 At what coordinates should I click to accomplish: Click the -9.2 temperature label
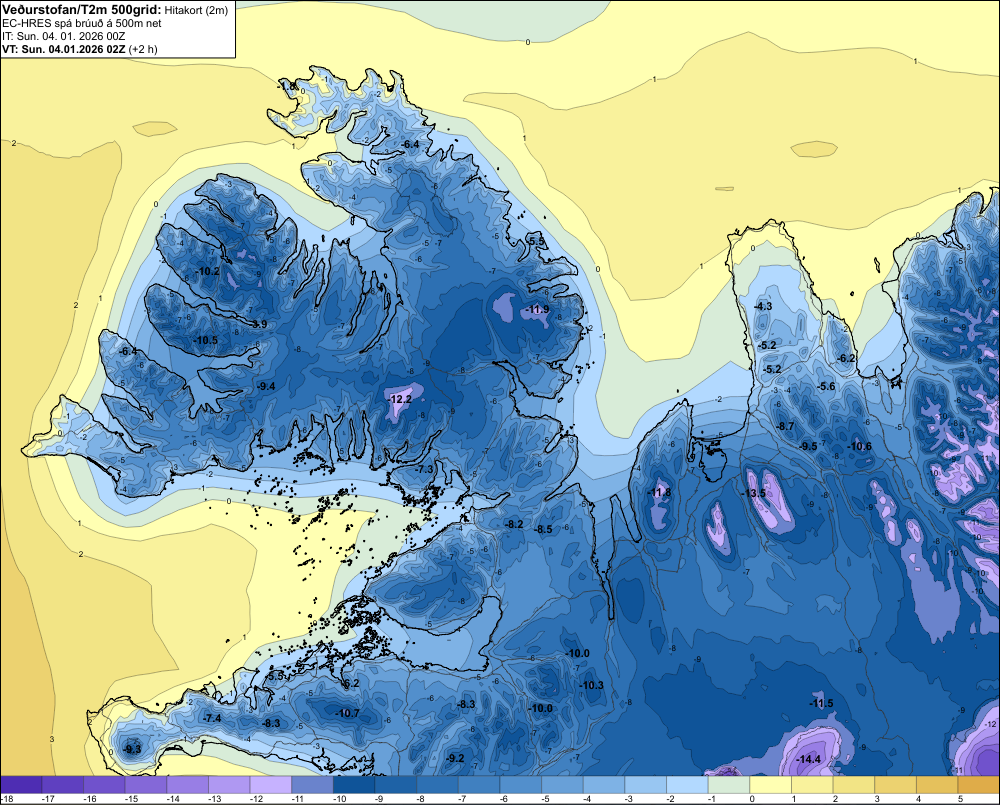click(x=455, y=758)
